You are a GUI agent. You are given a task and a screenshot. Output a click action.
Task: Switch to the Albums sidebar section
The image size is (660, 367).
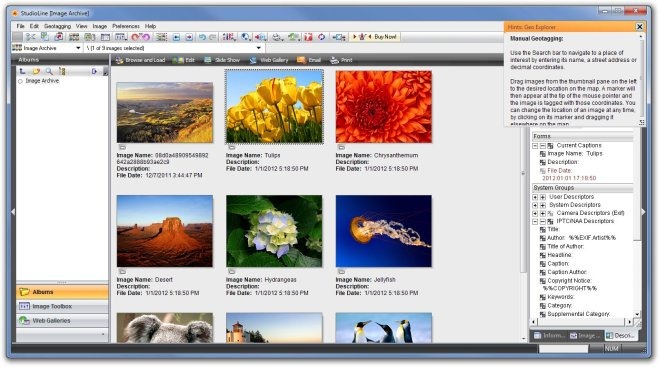pyautogui.click(x=62, y=292)
